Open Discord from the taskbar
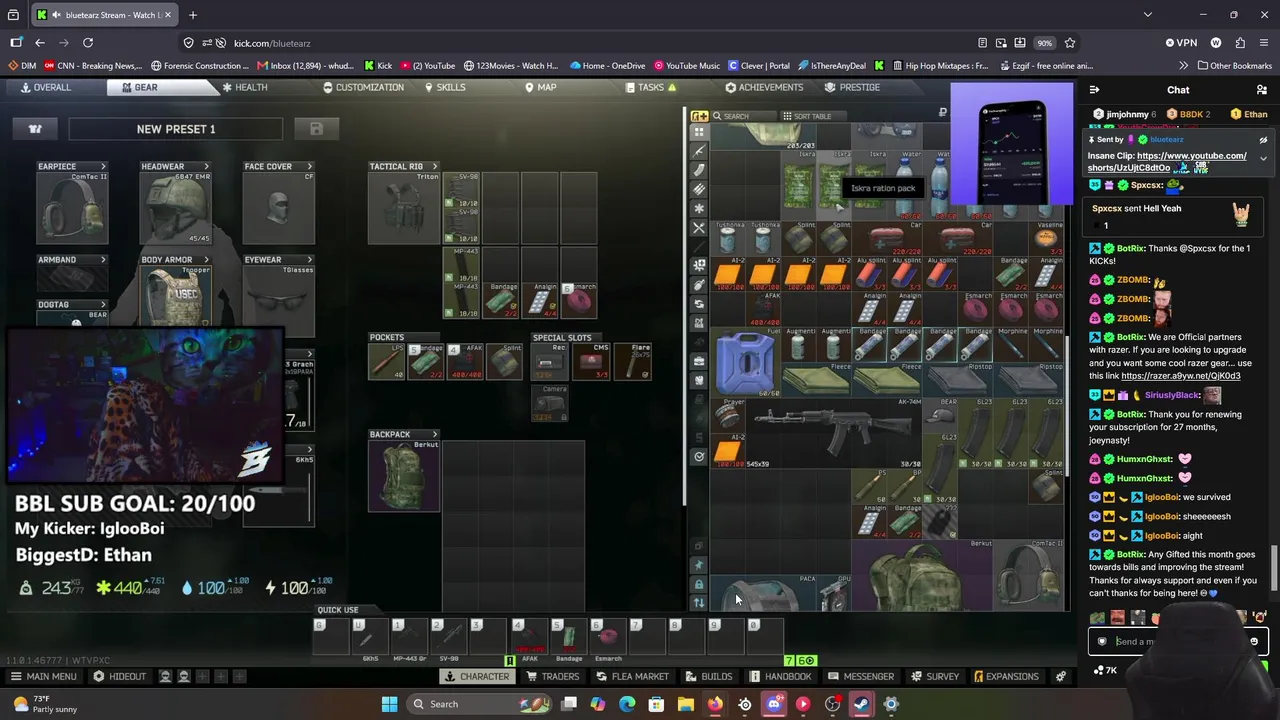 tap(774, 704)
